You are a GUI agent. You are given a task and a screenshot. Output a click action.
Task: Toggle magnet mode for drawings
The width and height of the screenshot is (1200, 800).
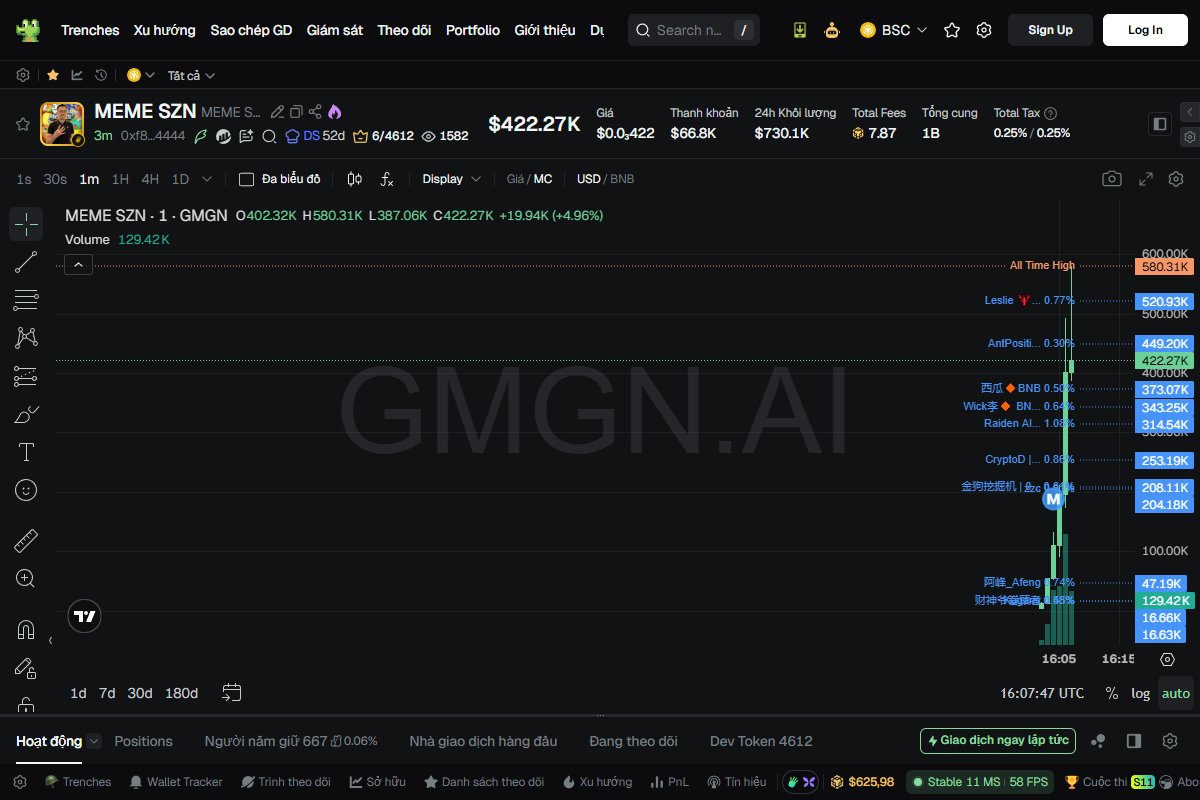pos(26,630)
